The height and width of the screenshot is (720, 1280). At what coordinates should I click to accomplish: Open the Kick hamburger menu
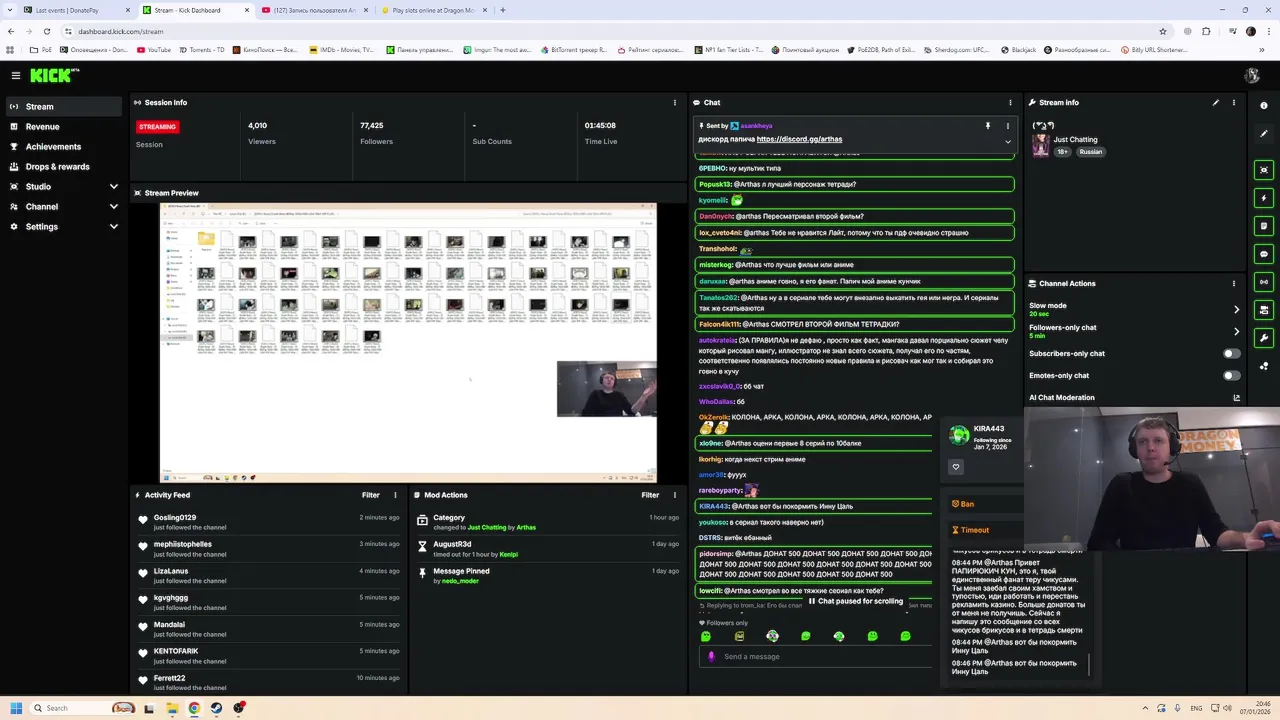(16, 75)
